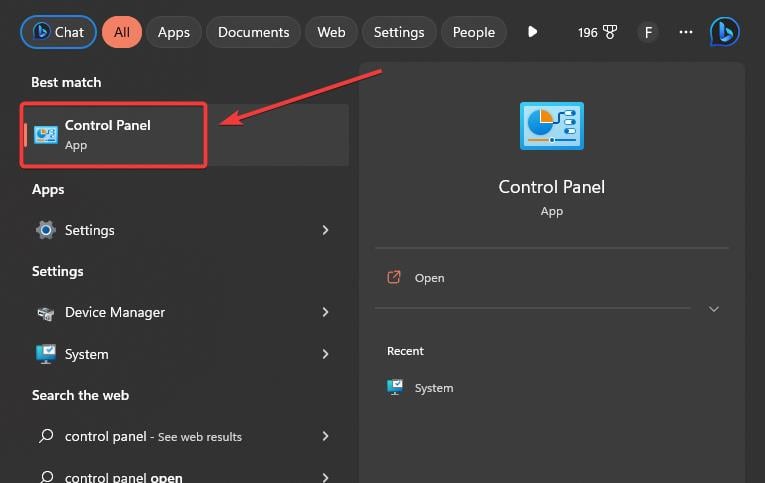The width and height of the screenshot is (765, 483).
Task: Expand the System result chevron
Action: tap(325, 354)
